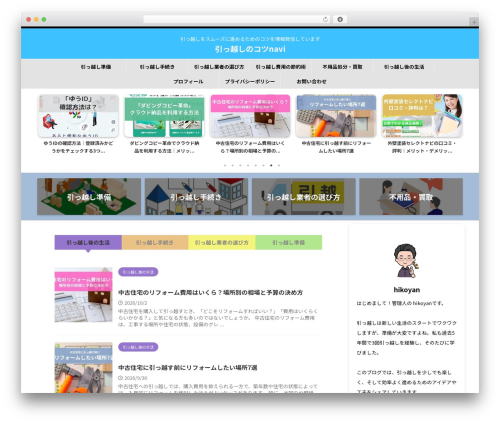Viewport: 500px width, 423px height.
Task: Select the first carousel pagination dot
Action: (225, 165)
